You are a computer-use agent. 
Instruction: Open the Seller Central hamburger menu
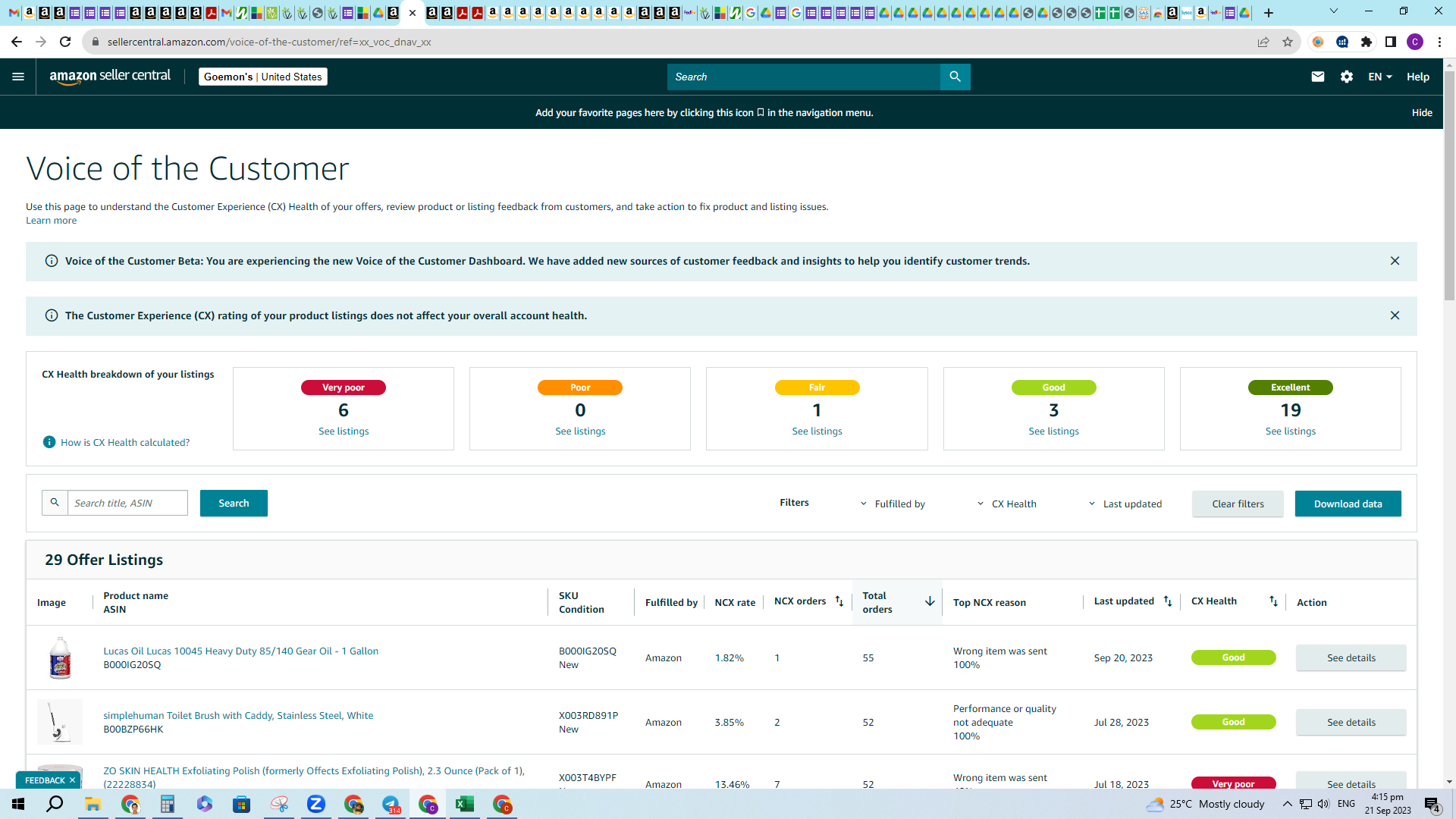point(18,77)
